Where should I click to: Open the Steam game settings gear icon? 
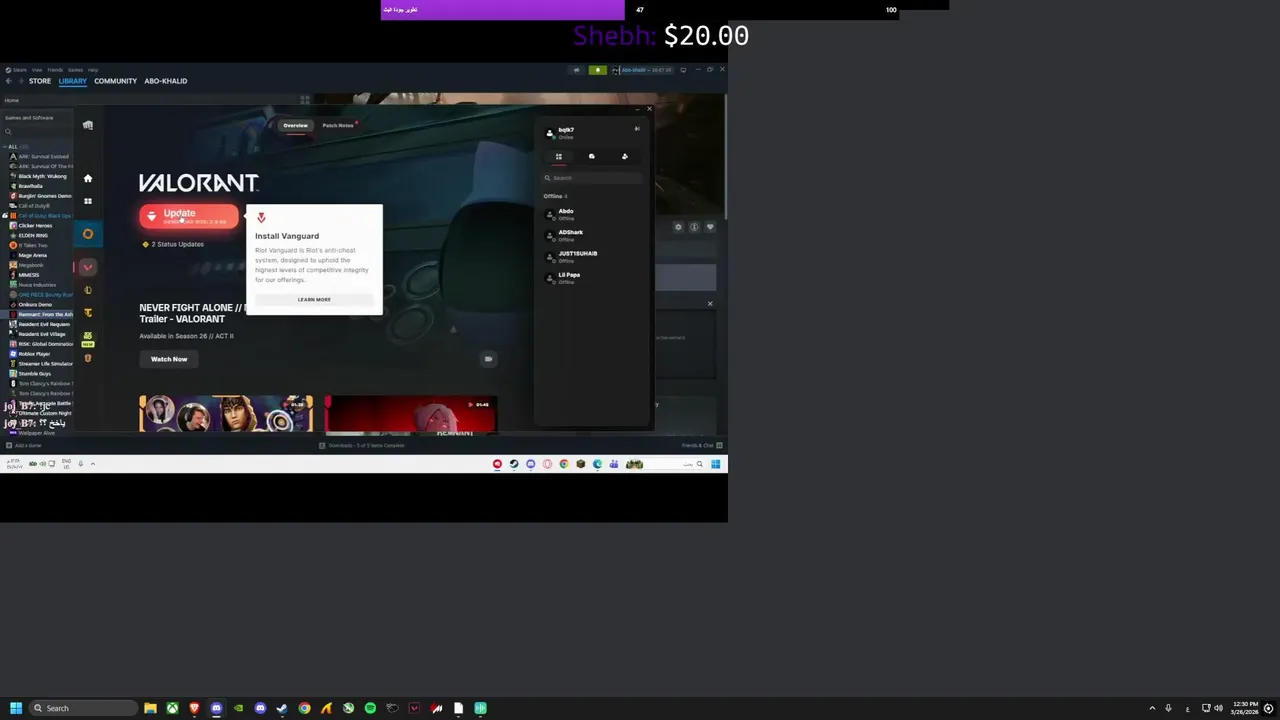pyautogui.click(x=678, y=227)
